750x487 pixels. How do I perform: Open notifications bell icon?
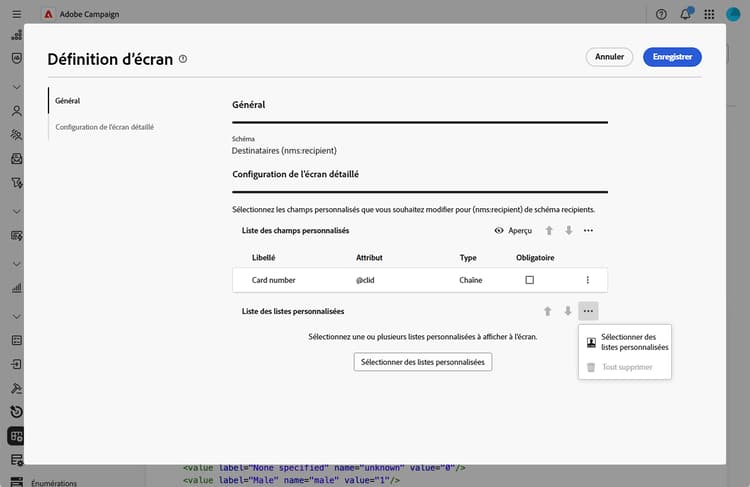click(x=685, y=14)
